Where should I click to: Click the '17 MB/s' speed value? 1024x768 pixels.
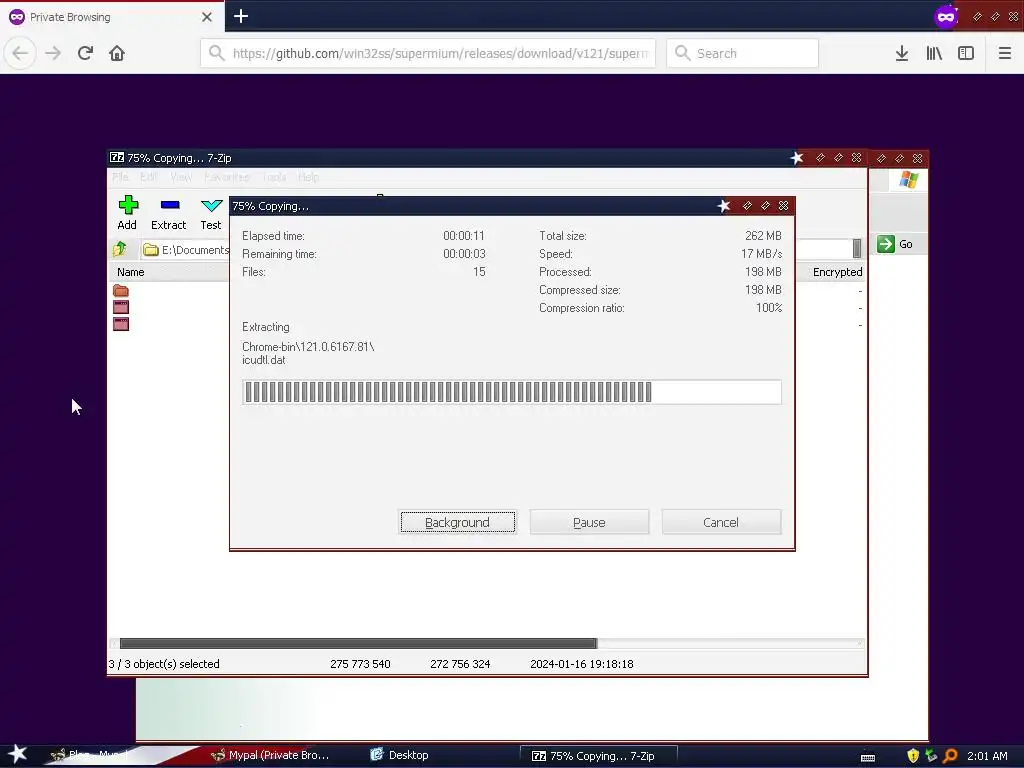pyautogui.click(x=761, y=253)
